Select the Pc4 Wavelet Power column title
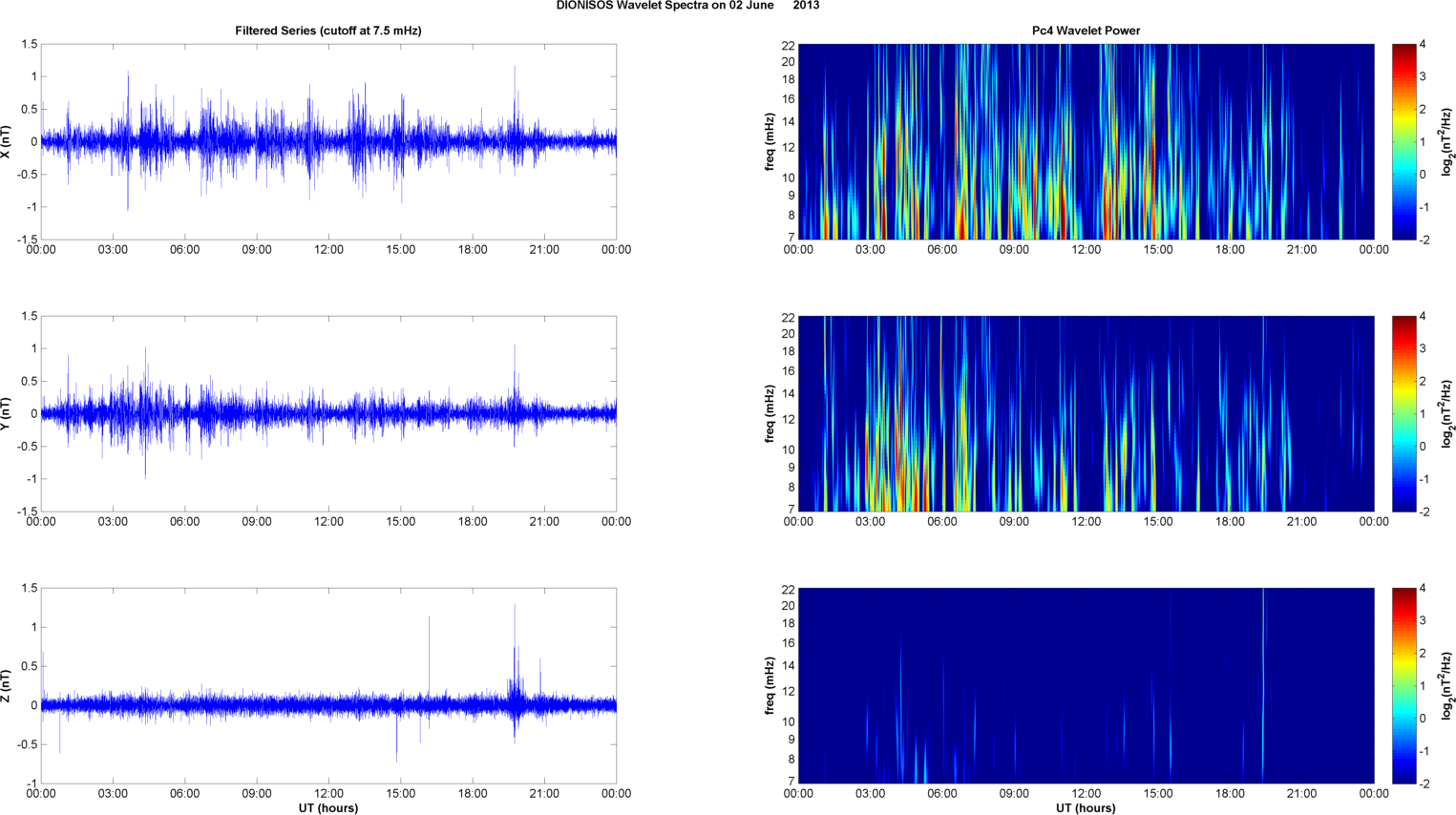The width and height of the screenshot is (1456, 815). point(1086,31)
